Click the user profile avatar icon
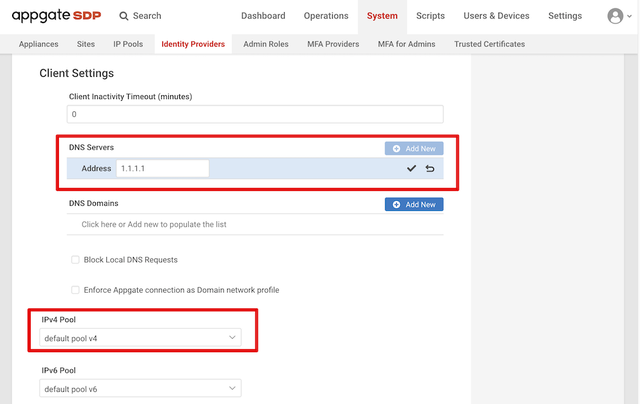The height and width of the screenshot is (404, 640). click(x=615, y=16)
